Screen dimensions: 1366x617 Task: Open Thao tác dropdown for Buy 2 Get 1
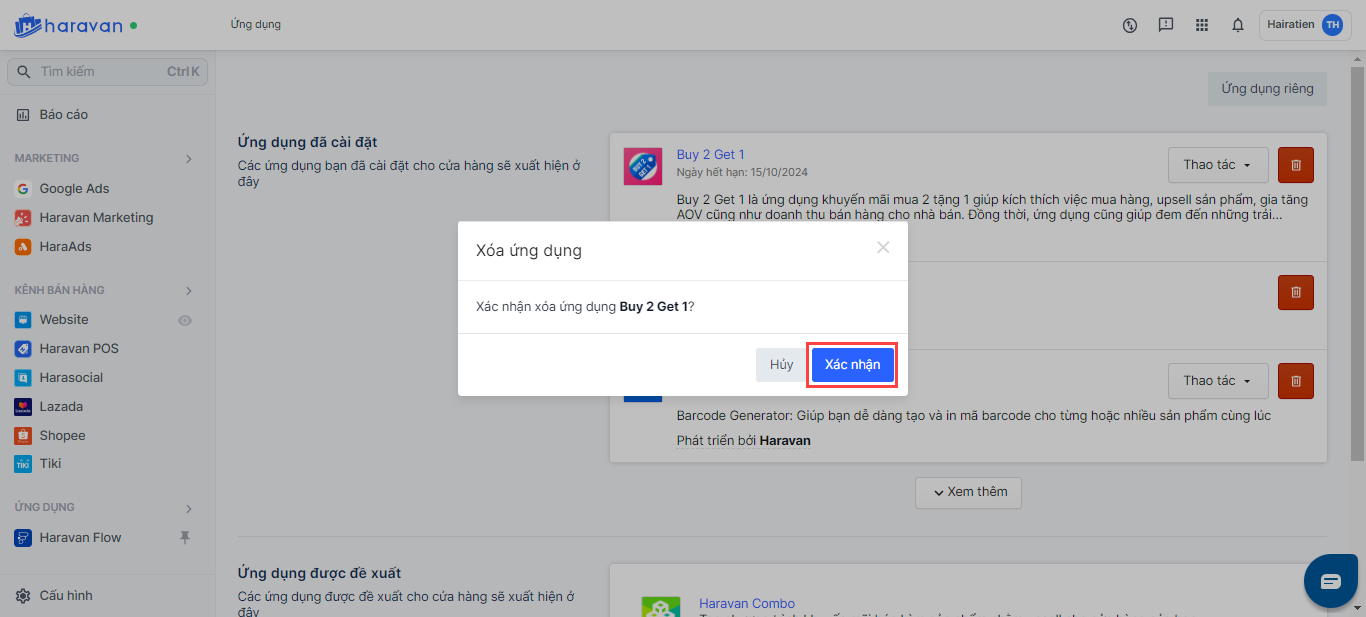click(1218, 165)
